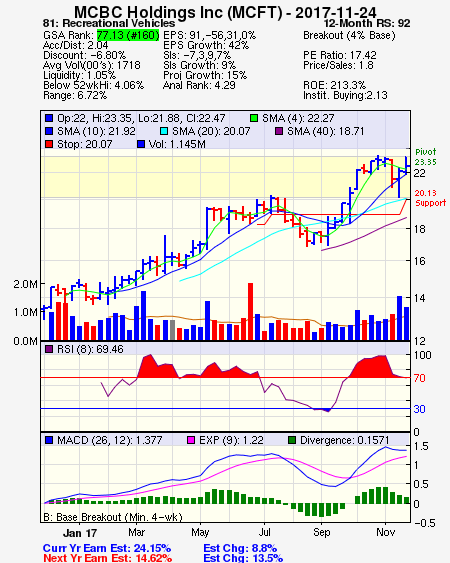The image size is (450, 563).
Task: Click the purple RSI (8) legend square
Action: [49, 349]
